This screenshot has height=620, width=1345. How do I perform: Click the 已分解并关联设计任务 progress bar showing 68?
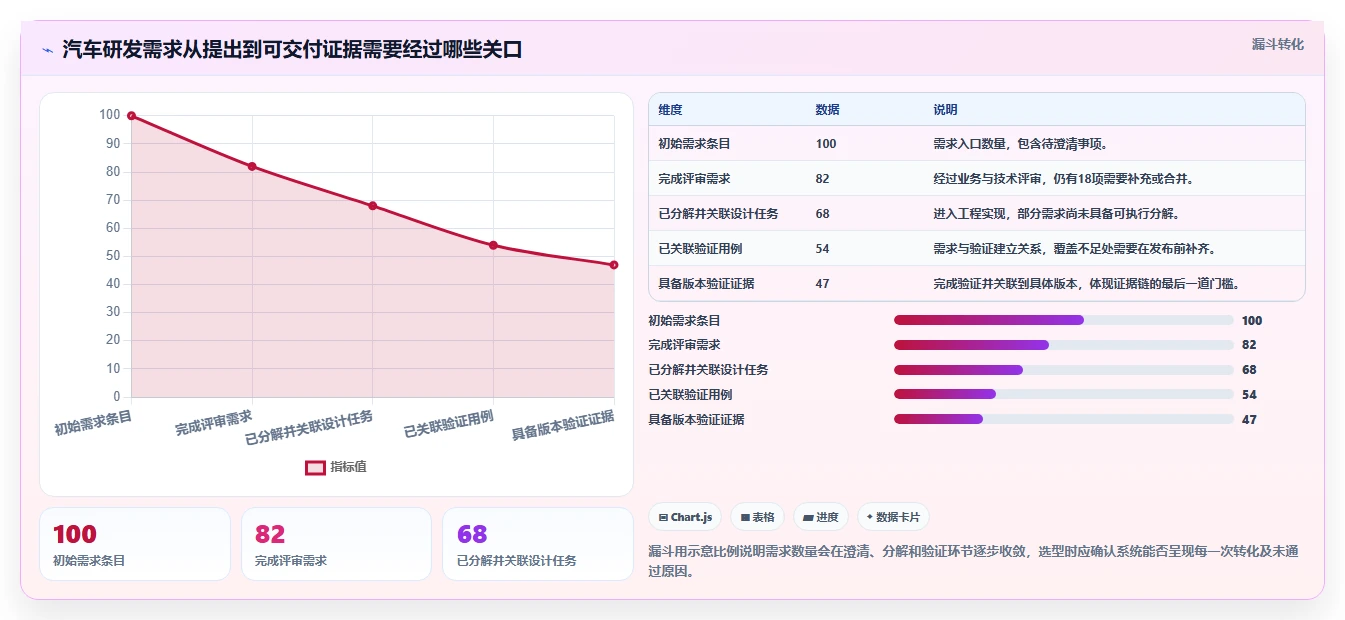[1063, 370]
